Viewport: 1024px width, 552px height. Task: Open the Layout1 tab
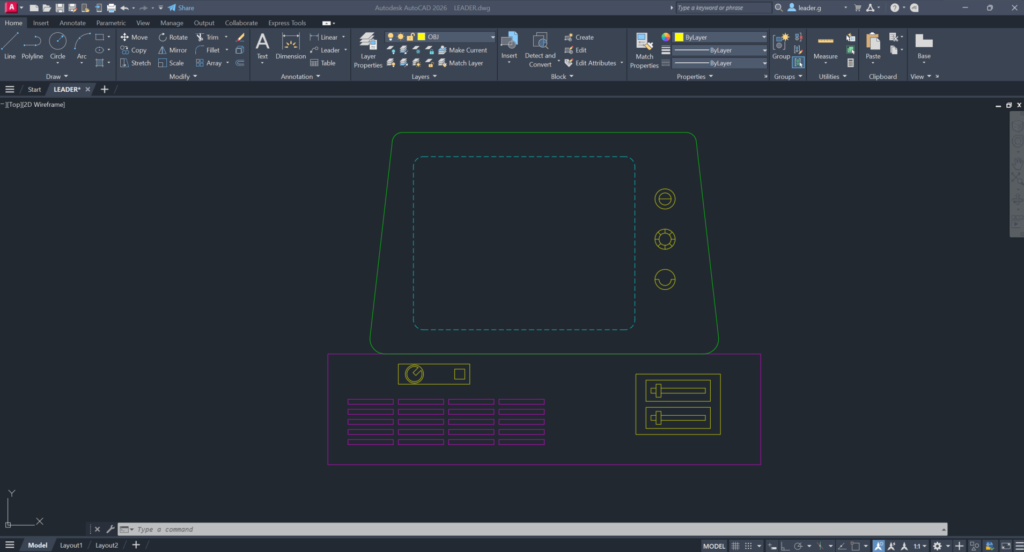[x=71, y=545]
